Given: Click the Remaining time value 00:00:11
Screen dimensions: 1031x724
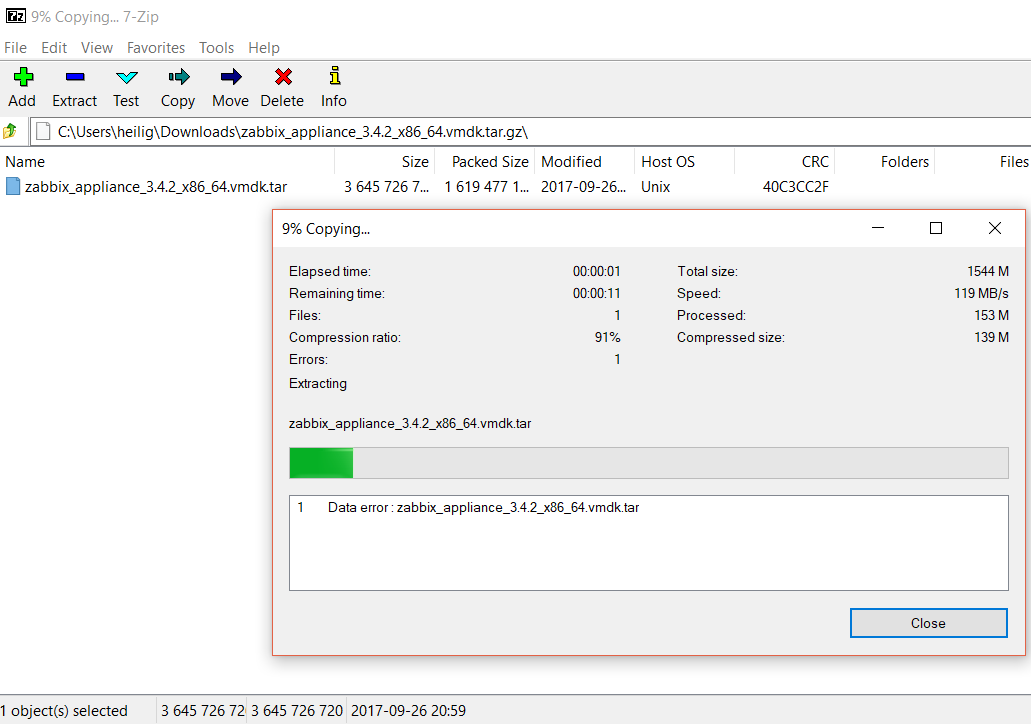Looking at the screenshot, I should 596,293.
